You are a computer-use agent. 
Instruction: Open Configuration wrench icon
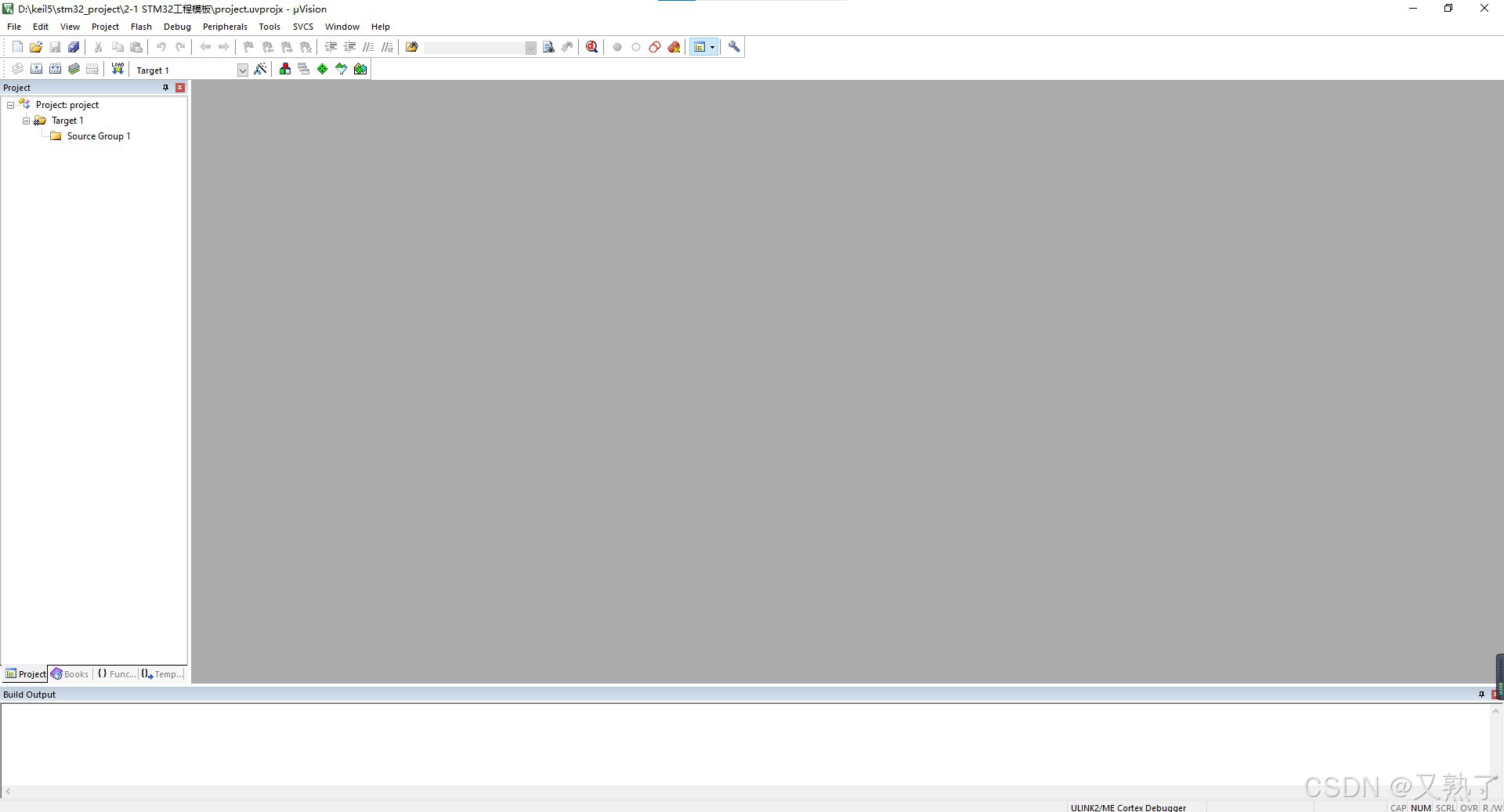tap(734, 47)
